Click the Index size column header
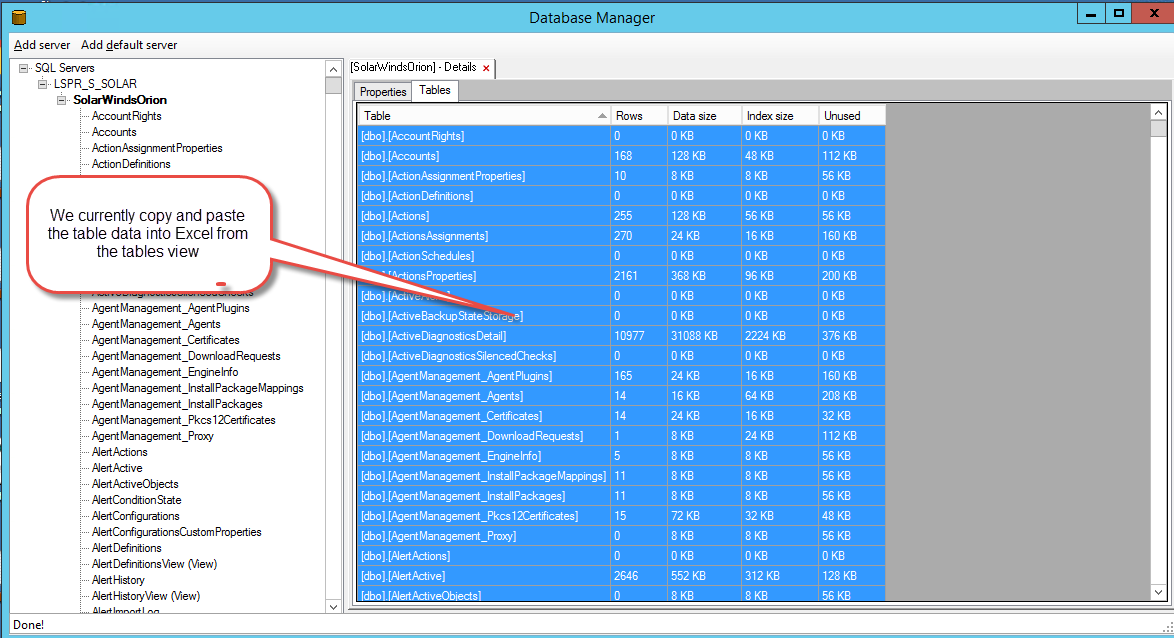 (x=779, y=115)
